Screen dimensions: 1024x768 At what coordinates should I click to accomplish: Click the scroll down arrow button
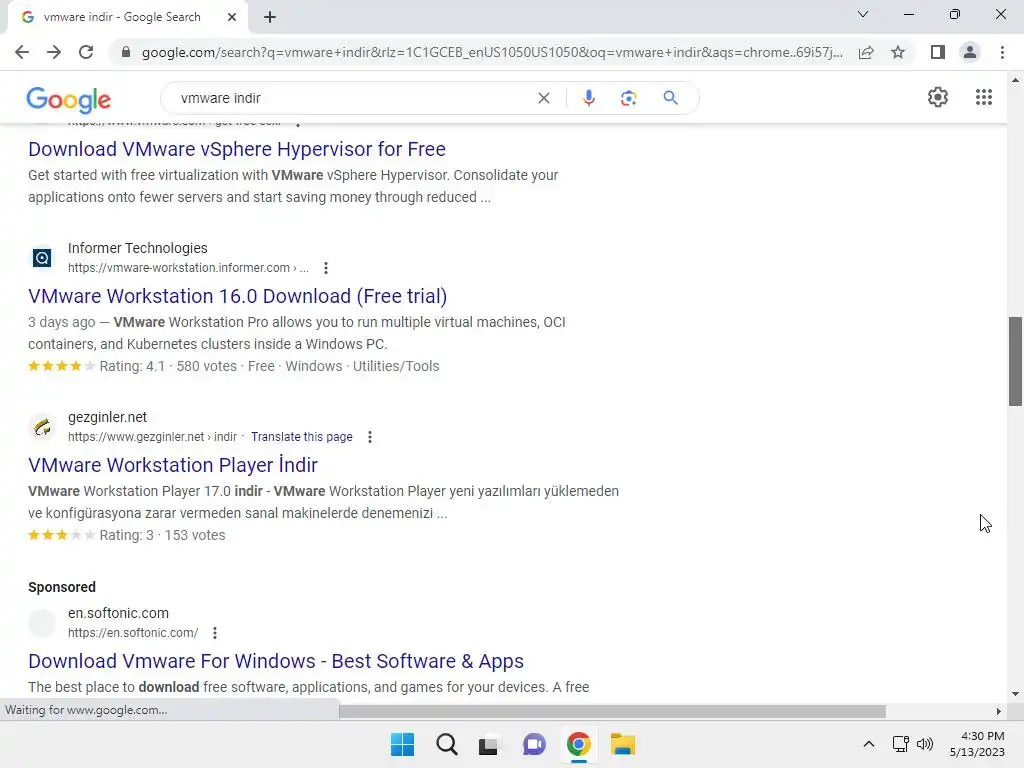[x=1015, y=694]
